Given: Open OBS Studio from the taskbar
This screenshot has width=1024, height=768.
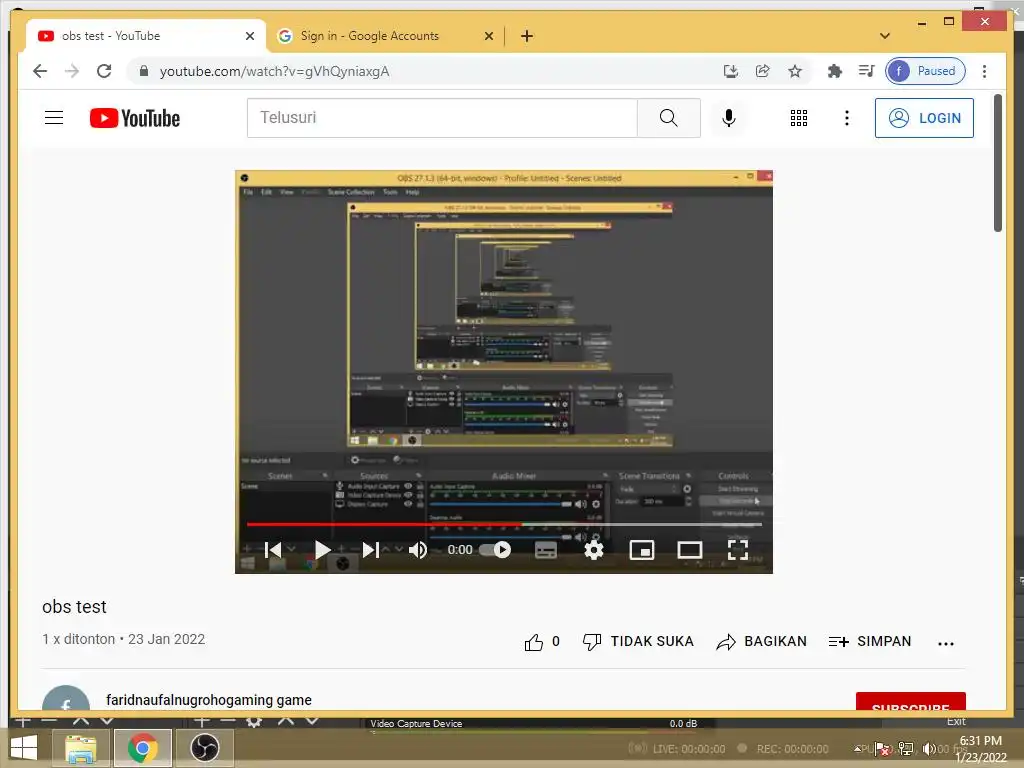Looking at the screenshot, I should coord(205,748).
